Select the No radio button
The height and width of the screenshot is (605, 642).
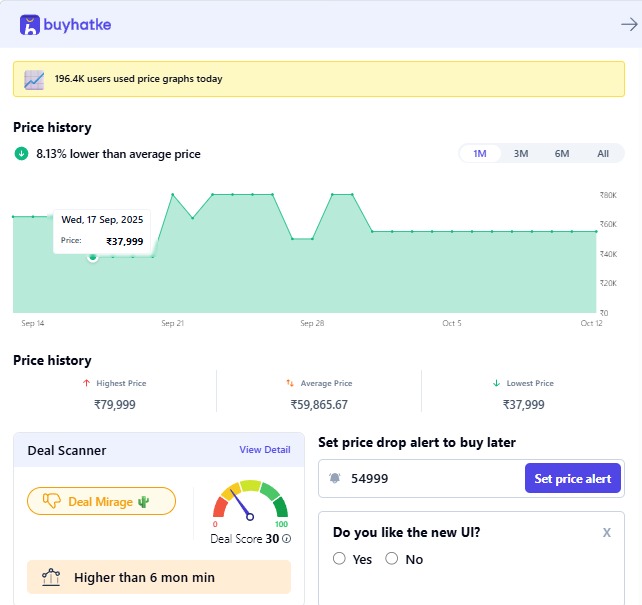coord(392,559)
